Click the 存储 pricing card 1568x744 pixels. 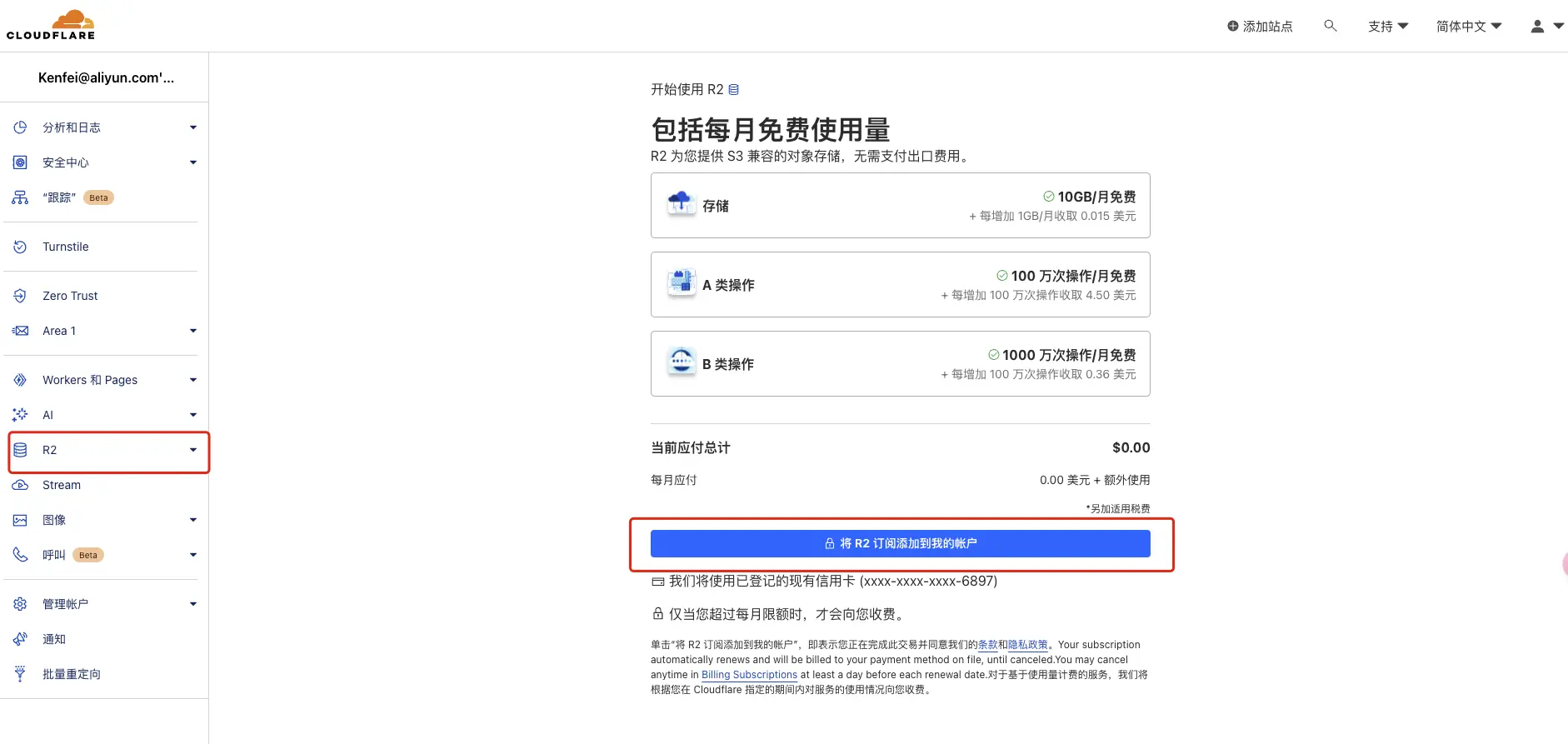pos(900,205)
